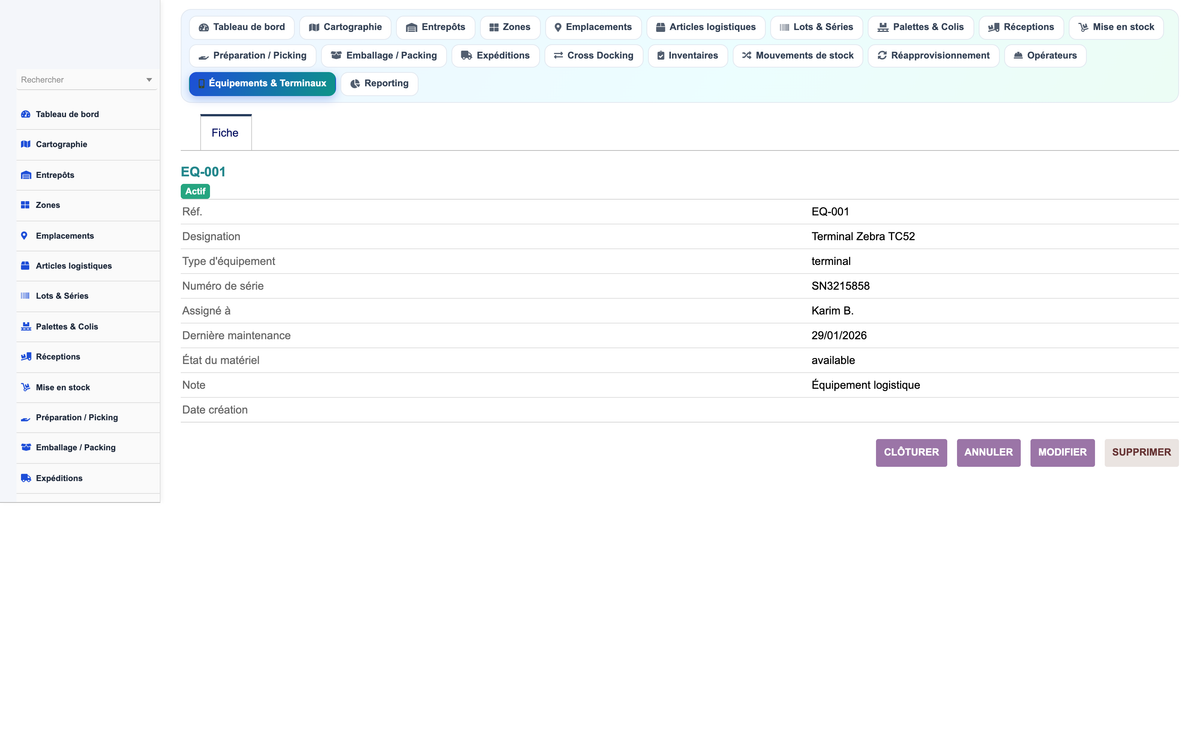Click the Emplacements pin icon in sidebar
The image size is (1200, 743).
25,236
